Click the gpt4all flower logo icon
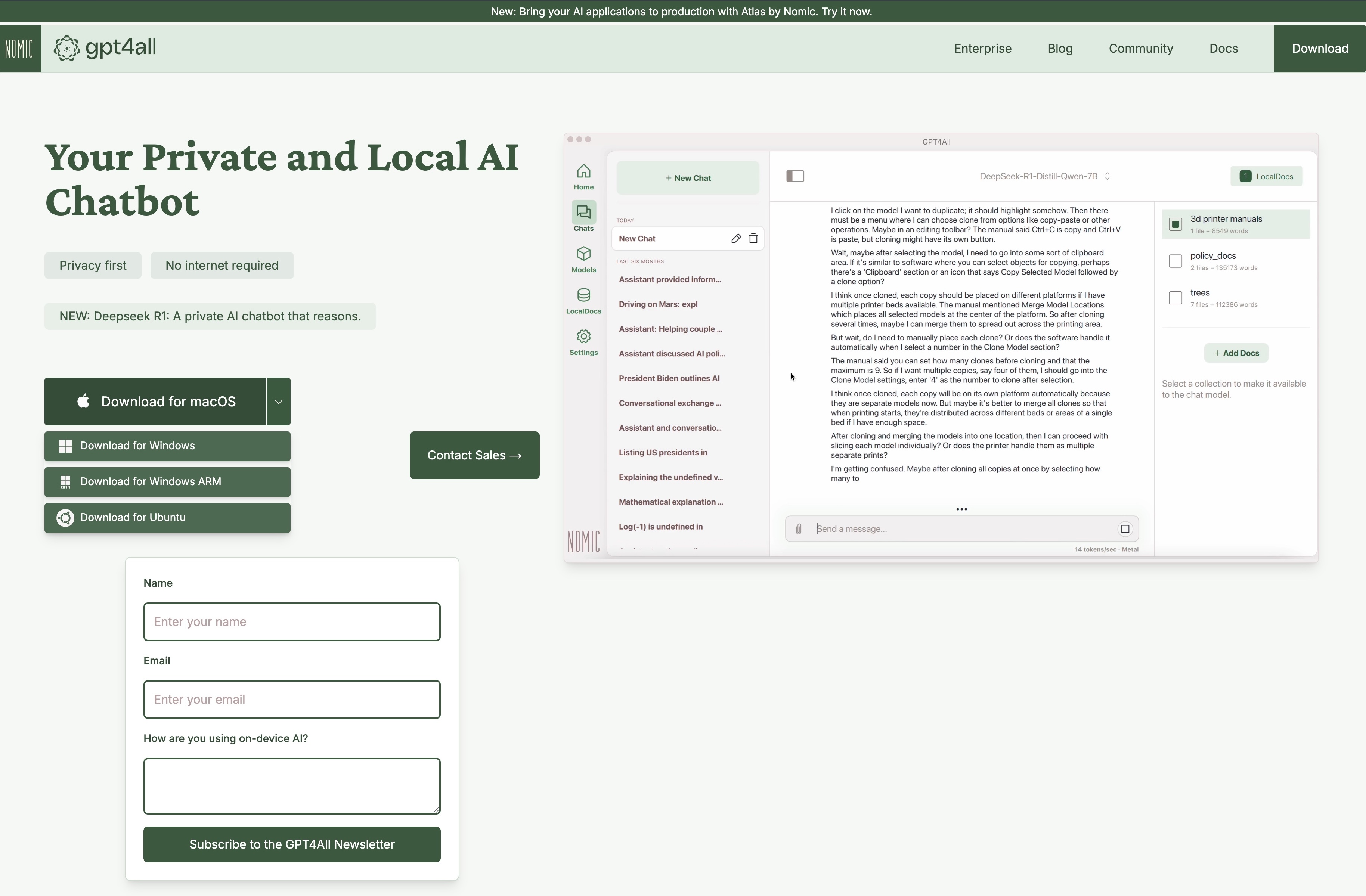The height and width of the screenshot is (896, 1366). tap(66, 48)
